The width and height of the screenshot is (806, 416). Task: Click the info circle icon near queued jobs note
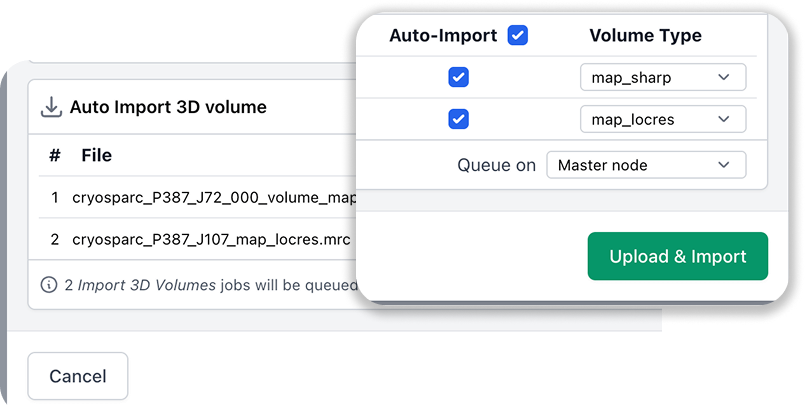[49, 284]
